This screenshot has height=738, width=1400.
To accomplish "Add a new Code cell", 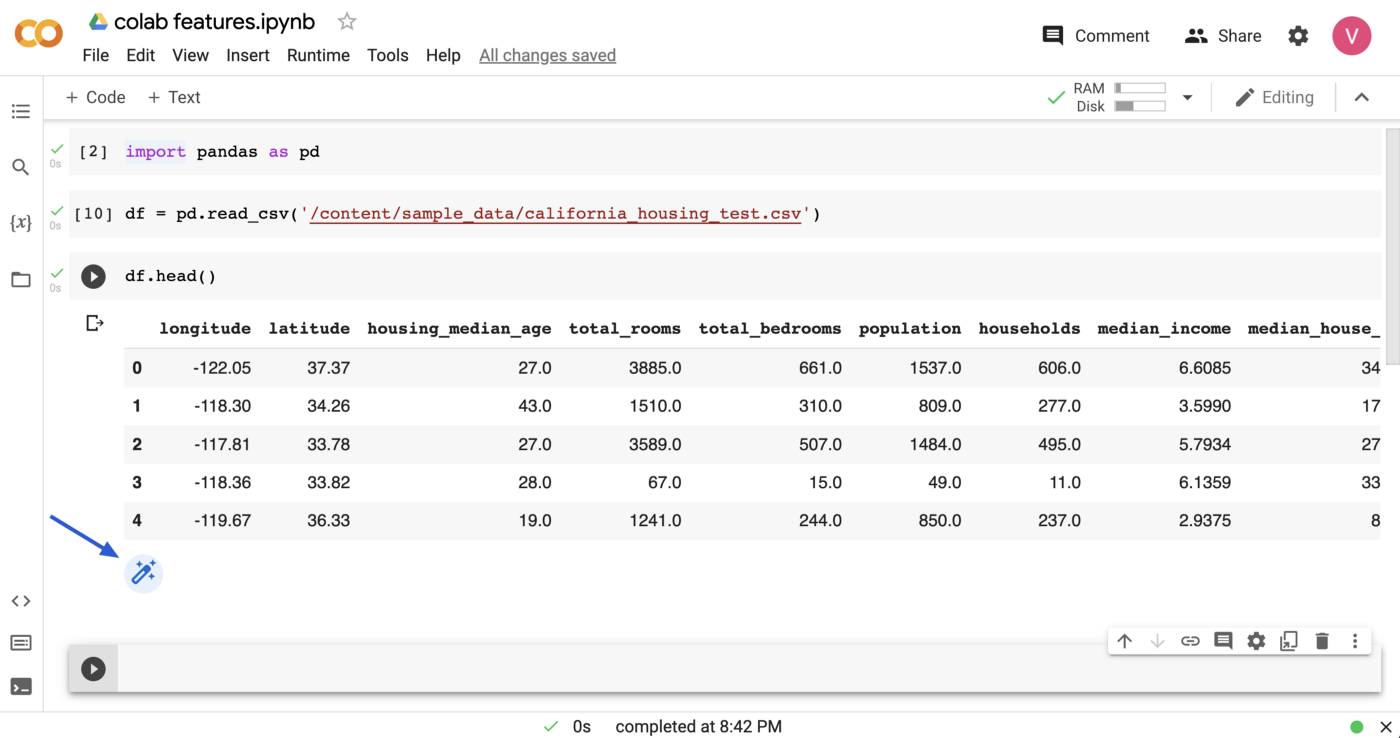I will click(95, 97).
